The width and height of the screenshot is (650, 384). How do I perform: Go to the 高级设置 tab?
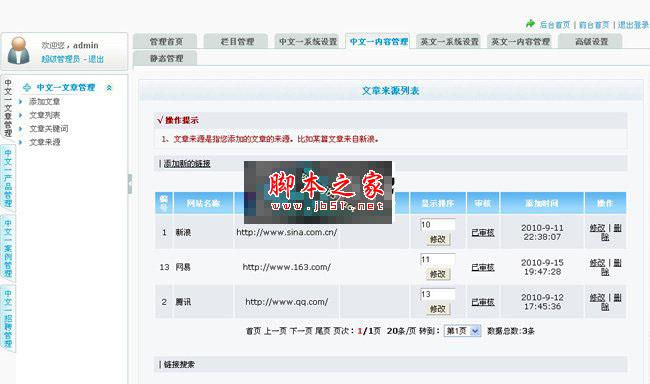[x=591, y=41]
